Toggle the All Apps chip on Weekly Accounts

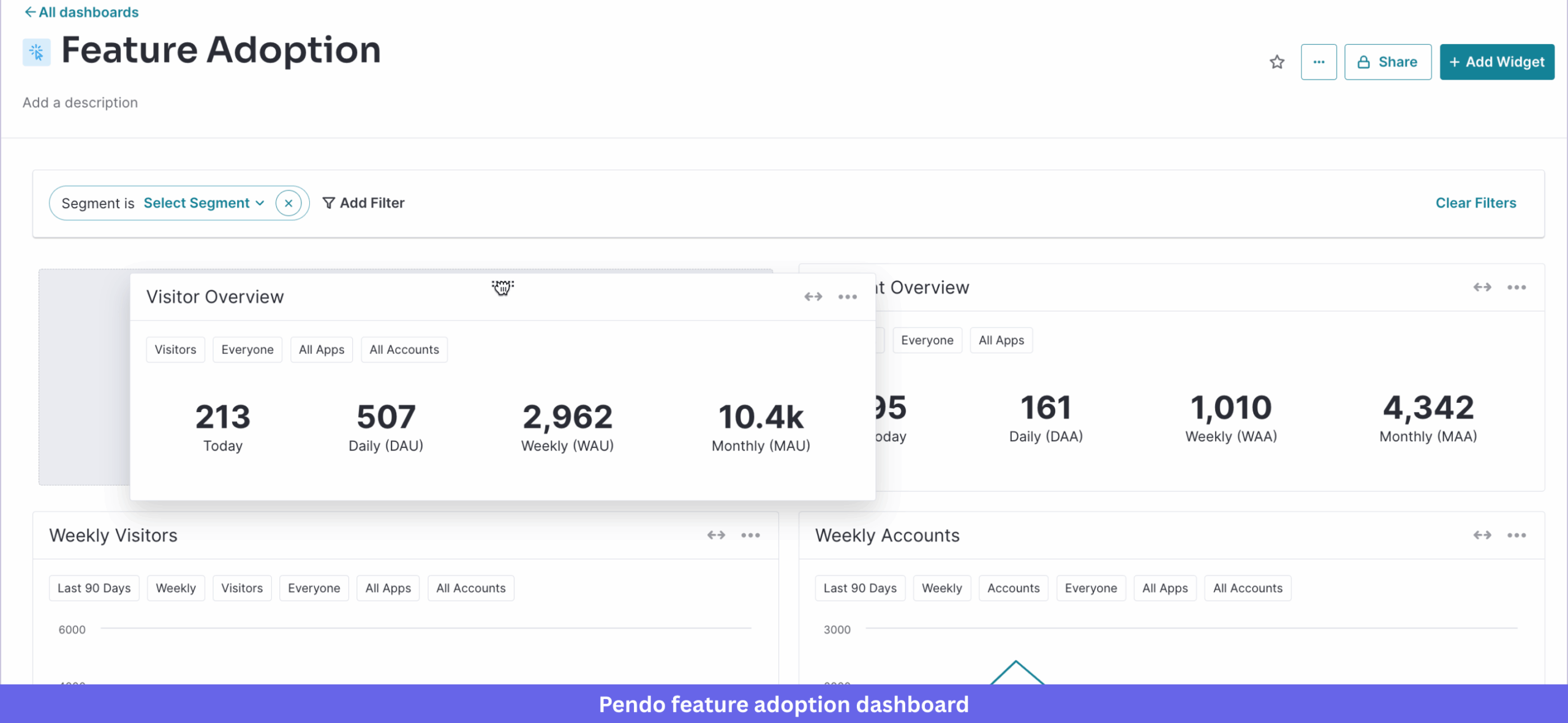click(1164, 588)
